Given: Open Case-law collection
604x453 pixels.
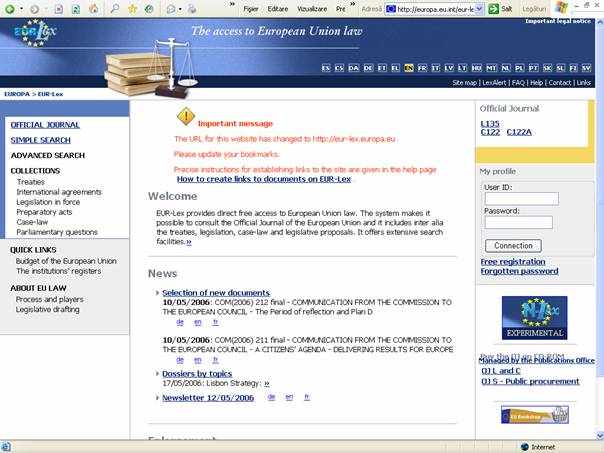Looking at the screenshot, I should (x=32, y=222).
